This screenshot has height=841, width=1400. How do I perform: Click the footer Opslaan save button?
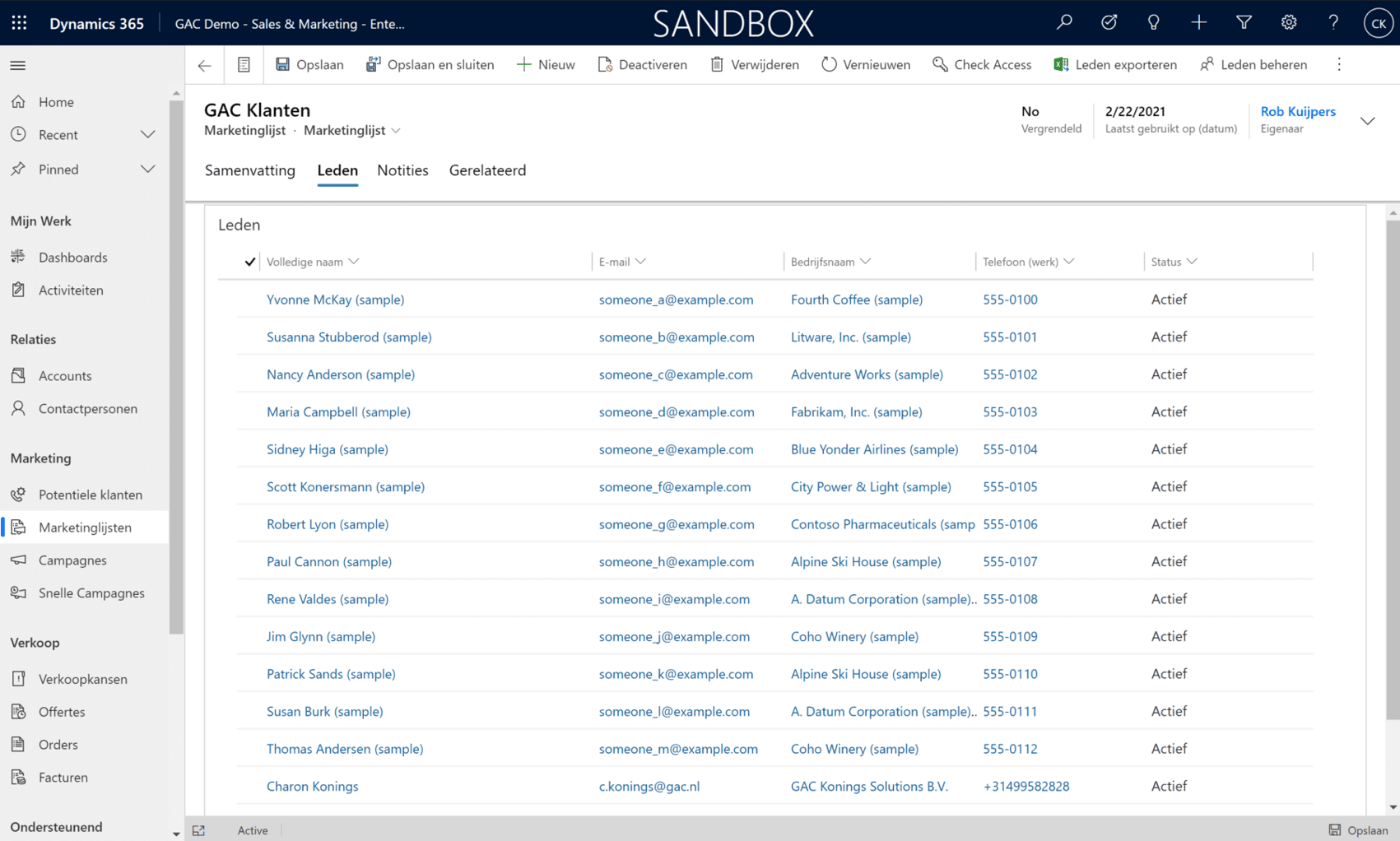click(1359, 830)
